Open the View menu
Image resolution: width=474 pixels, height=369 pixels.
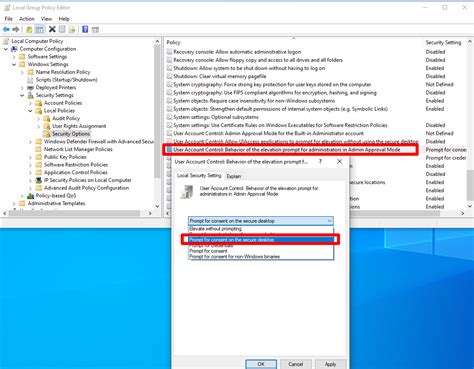46,19
